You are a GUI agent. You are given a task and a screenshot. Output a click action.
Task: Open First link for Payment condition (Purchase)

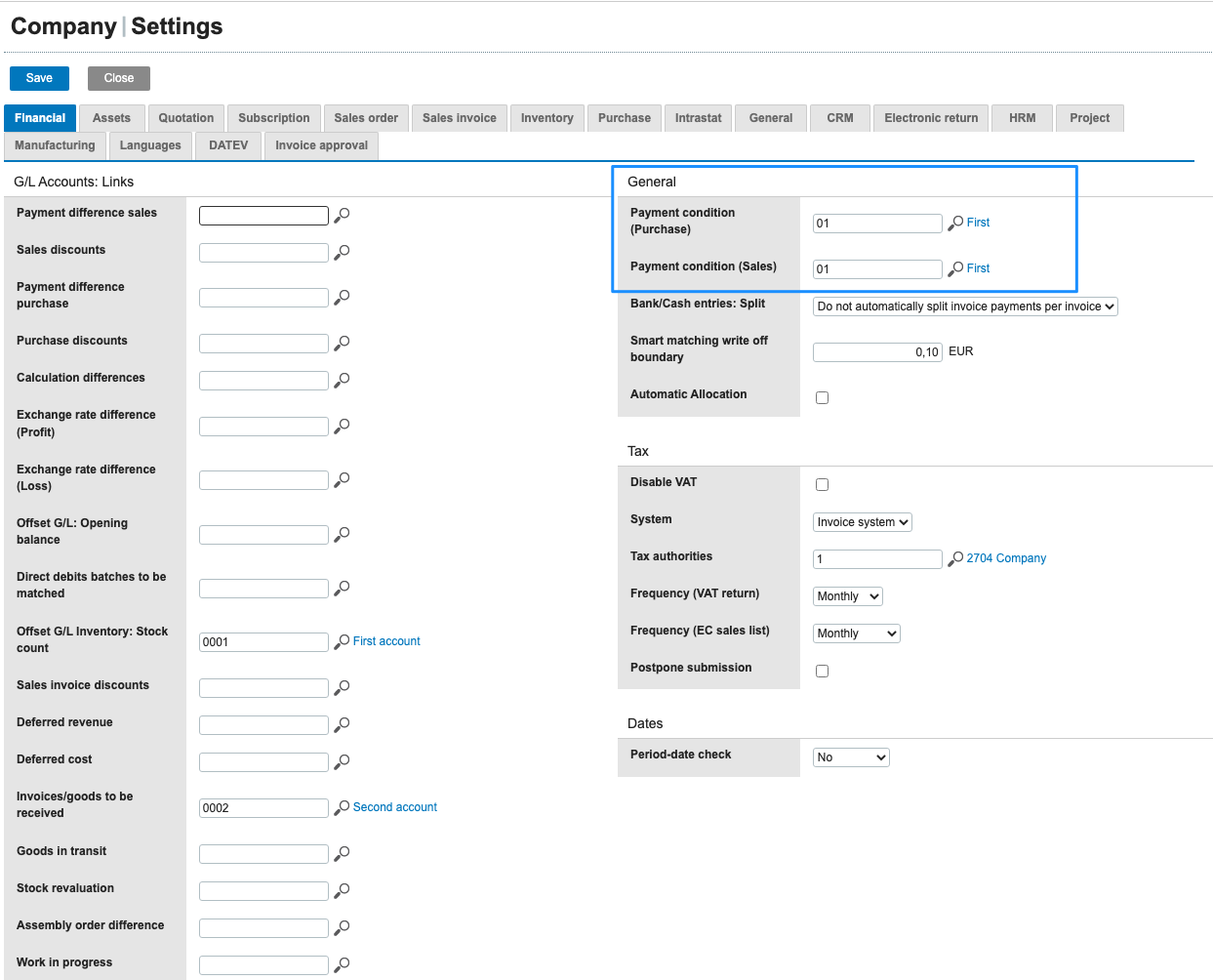[978, 223]
